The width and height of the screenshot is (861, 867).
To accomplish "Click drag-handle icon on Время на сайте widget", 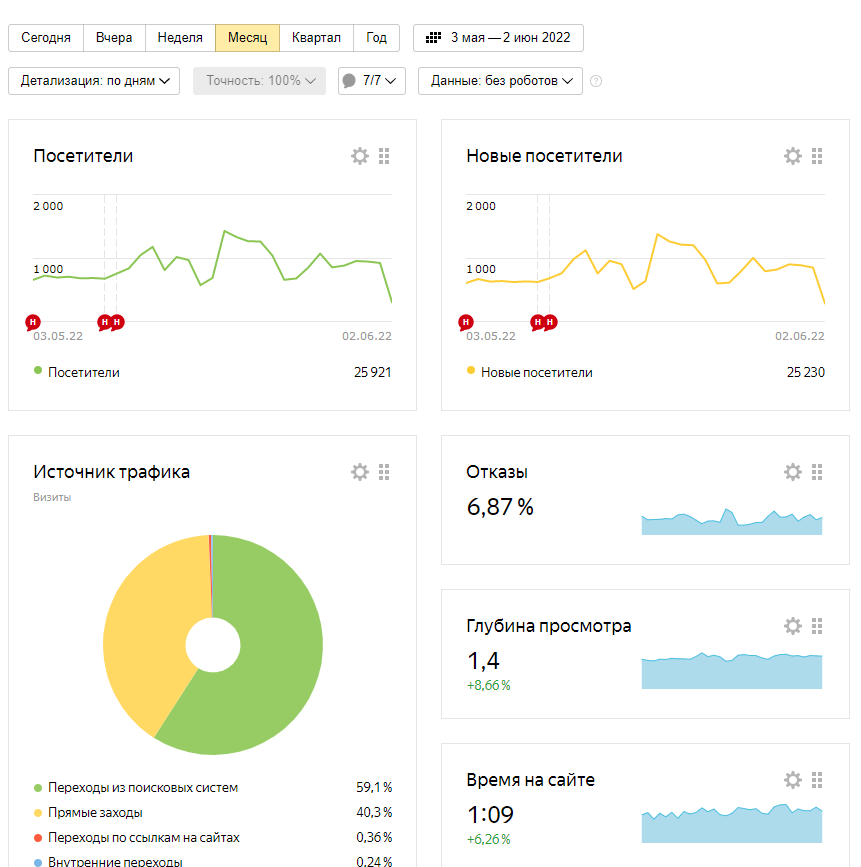I will point(817,780).
